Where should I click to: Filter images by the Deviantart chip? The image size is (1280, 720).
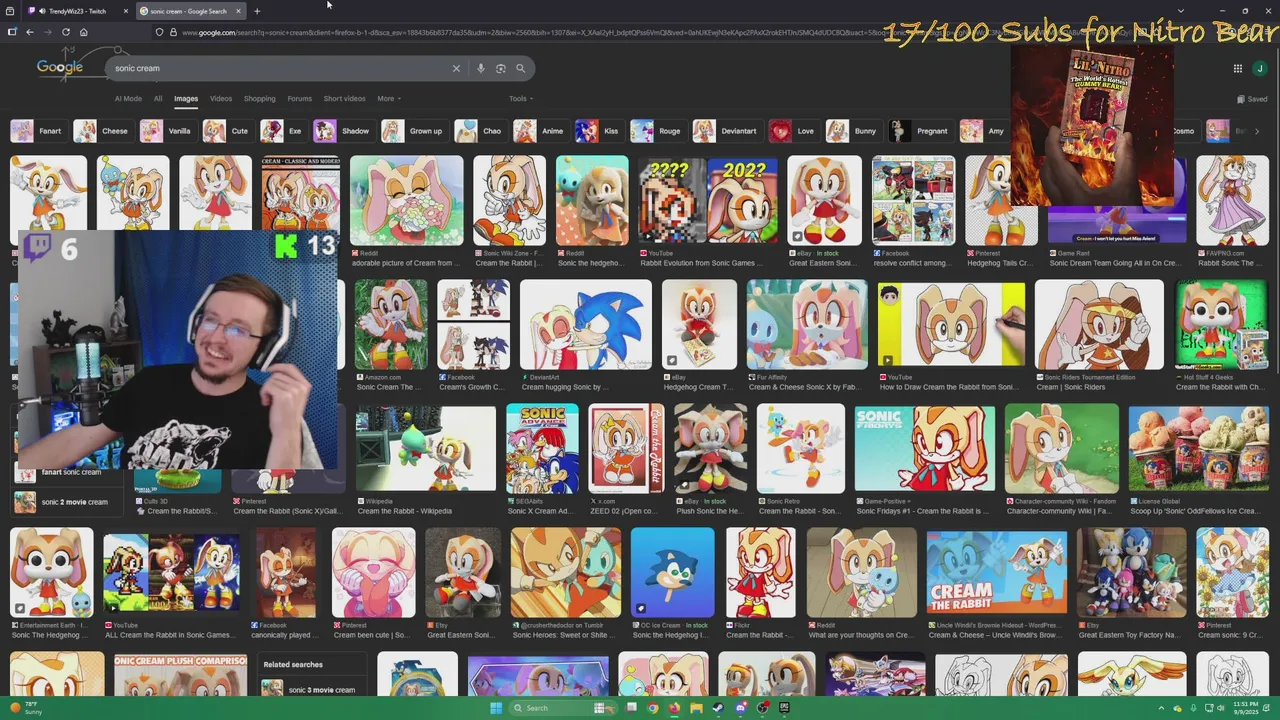(727, 131)
